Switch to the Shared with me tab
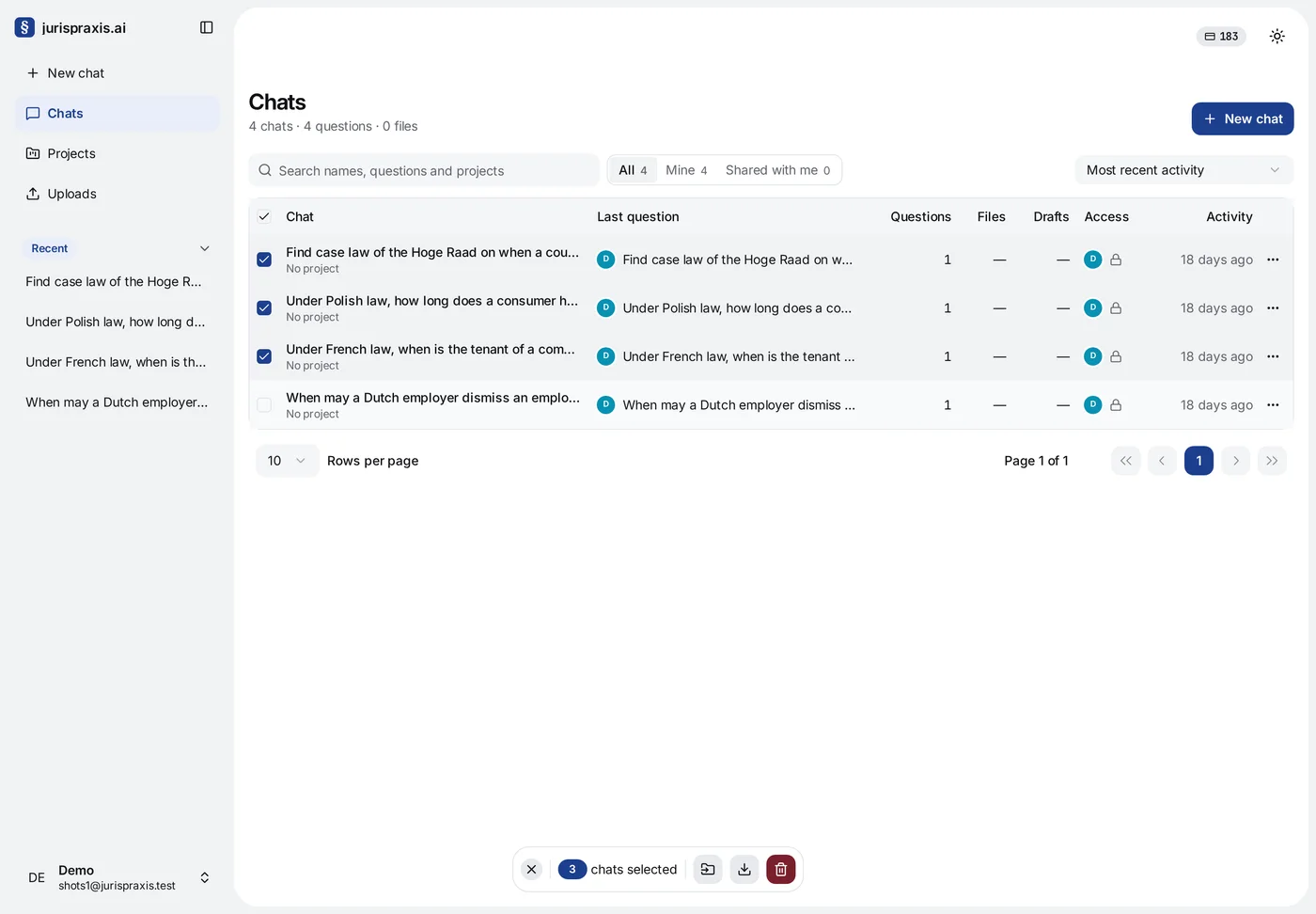This screenshot has height=914, width=1316. point(778,170)
